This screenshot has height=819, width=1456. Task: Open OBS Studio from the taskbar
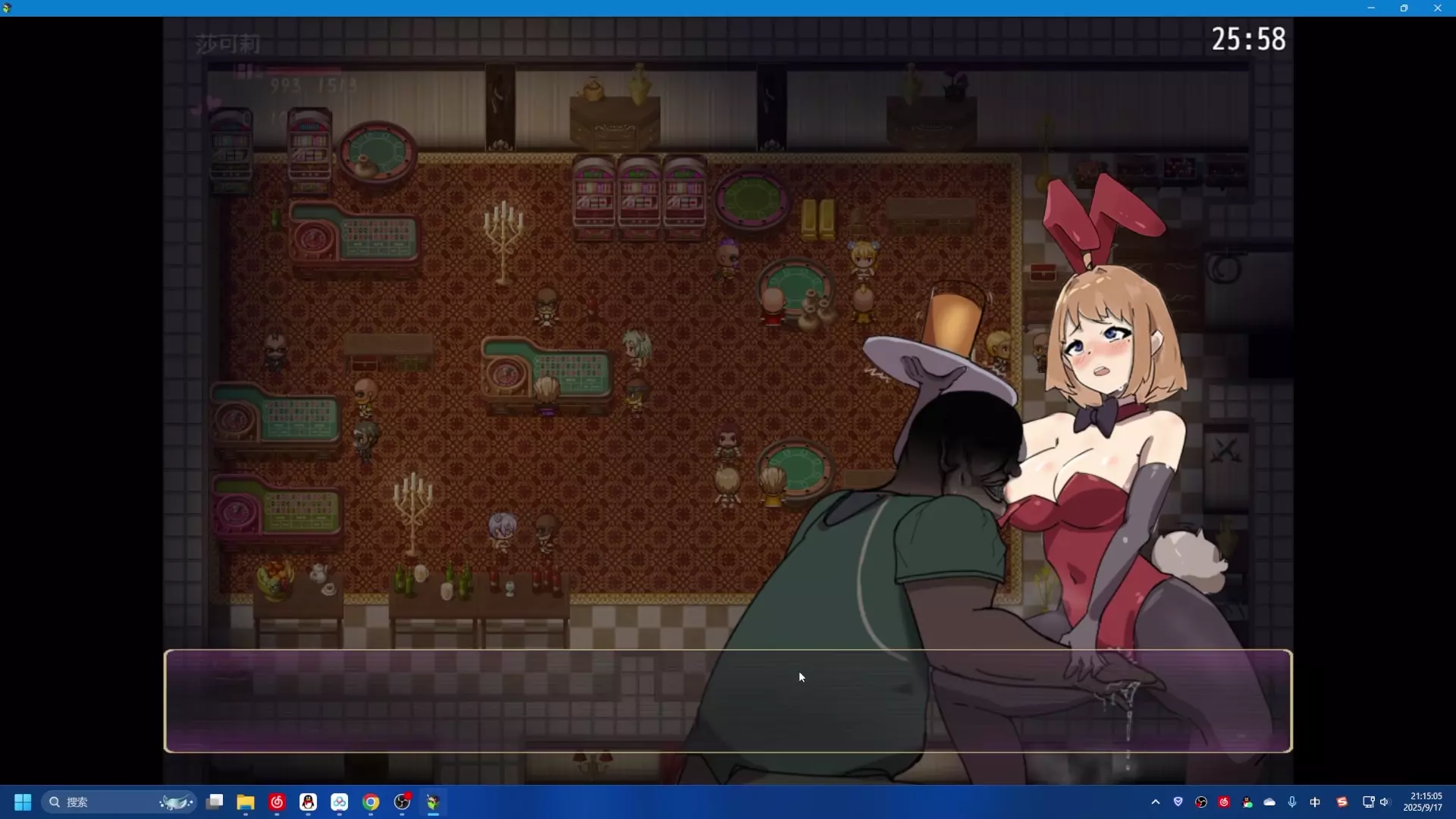point(403,802)
